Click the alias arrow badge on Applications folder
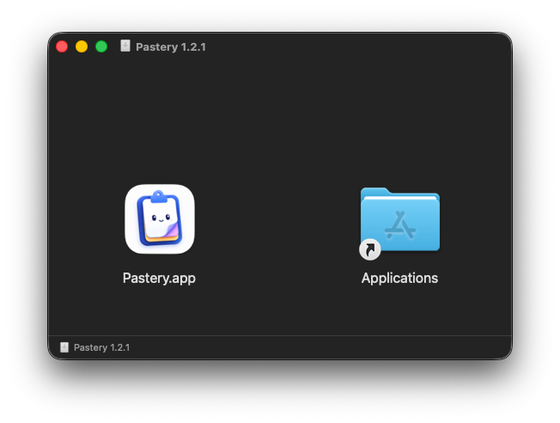560x423 pixels. click(370, 249)
